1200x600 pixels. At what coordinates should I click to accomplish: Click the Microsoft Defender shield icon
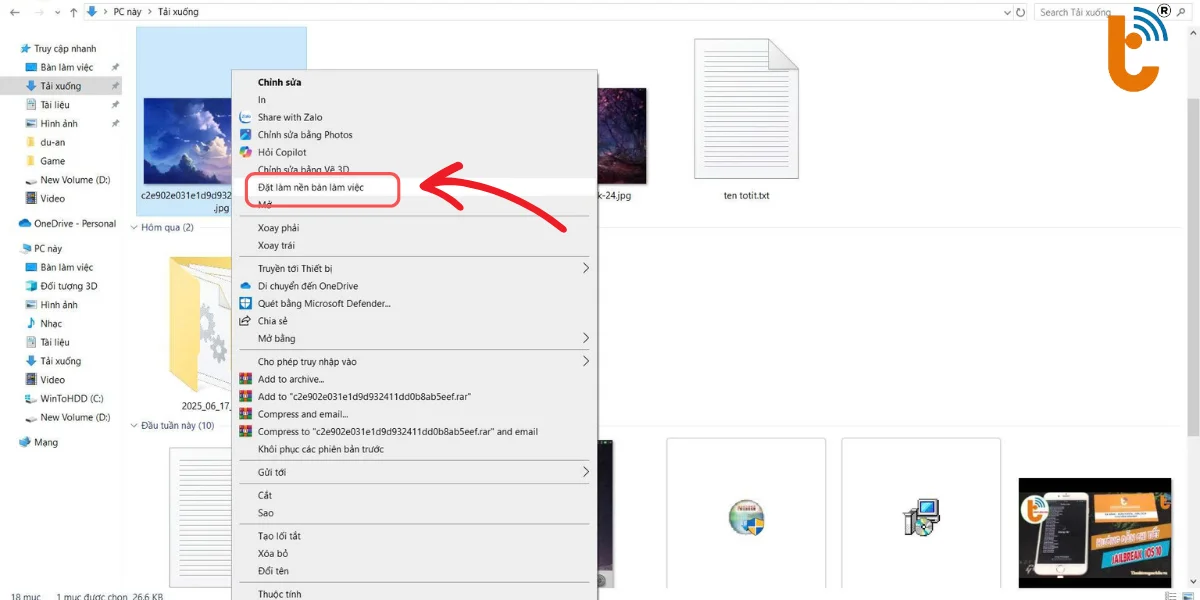click(x=246, y=303)
